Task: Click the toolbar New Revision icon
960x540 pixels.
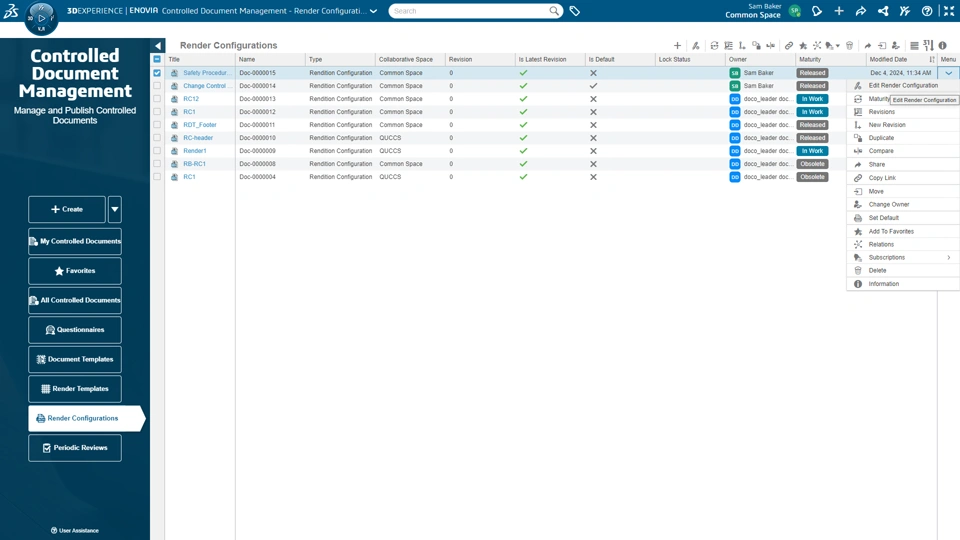Action: click(742, 45)
